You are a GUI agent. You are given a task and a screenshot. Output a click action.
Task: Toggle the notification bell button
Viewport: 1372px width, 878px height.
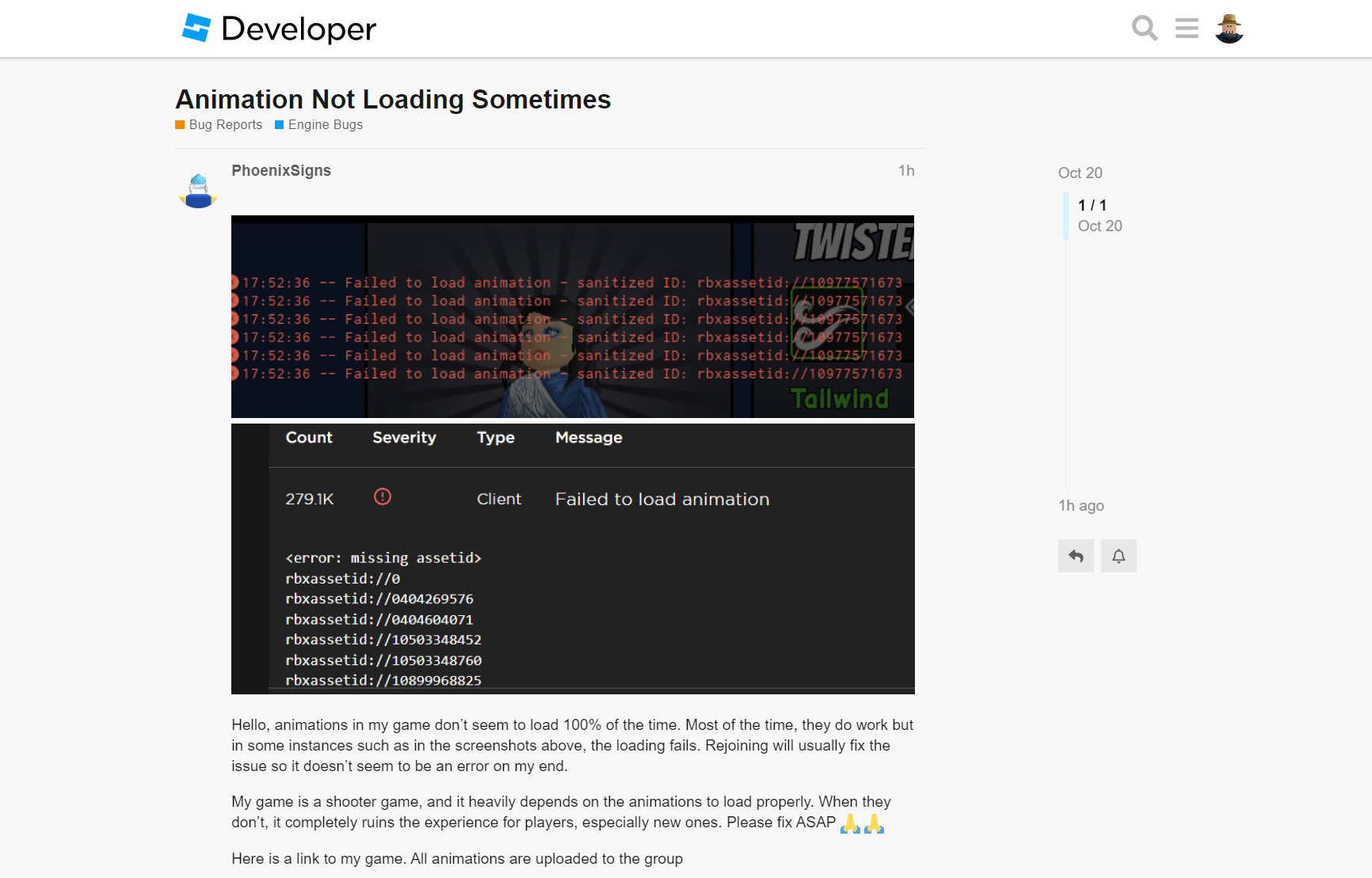1119,556
